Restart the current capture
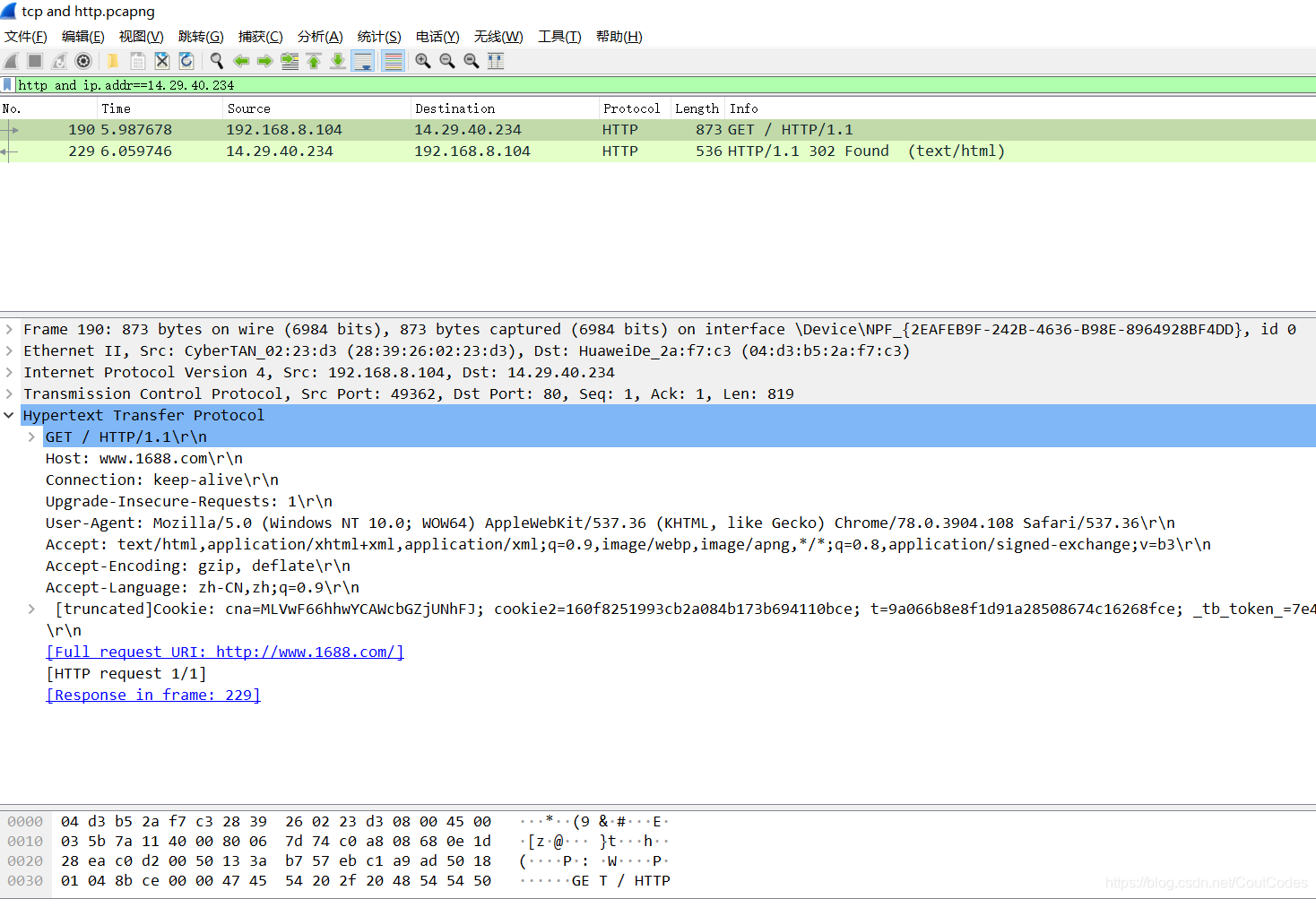The image size is (1316, 899). pyautogui.click(x=59, y=61)
